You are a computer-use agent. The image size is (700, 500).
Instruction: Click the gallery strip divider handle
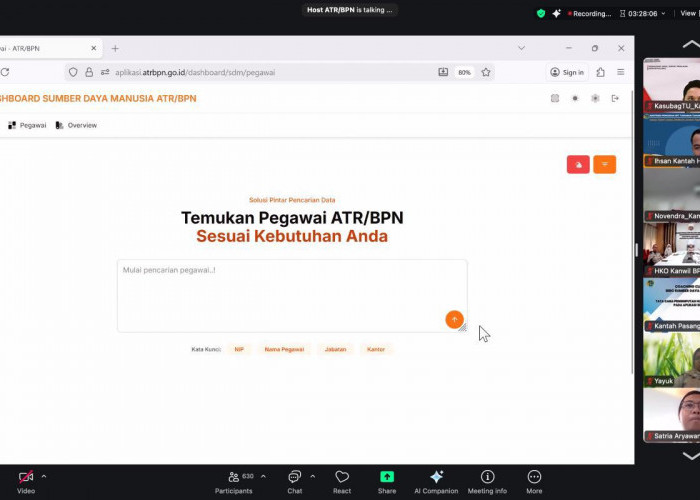point(637,250)
